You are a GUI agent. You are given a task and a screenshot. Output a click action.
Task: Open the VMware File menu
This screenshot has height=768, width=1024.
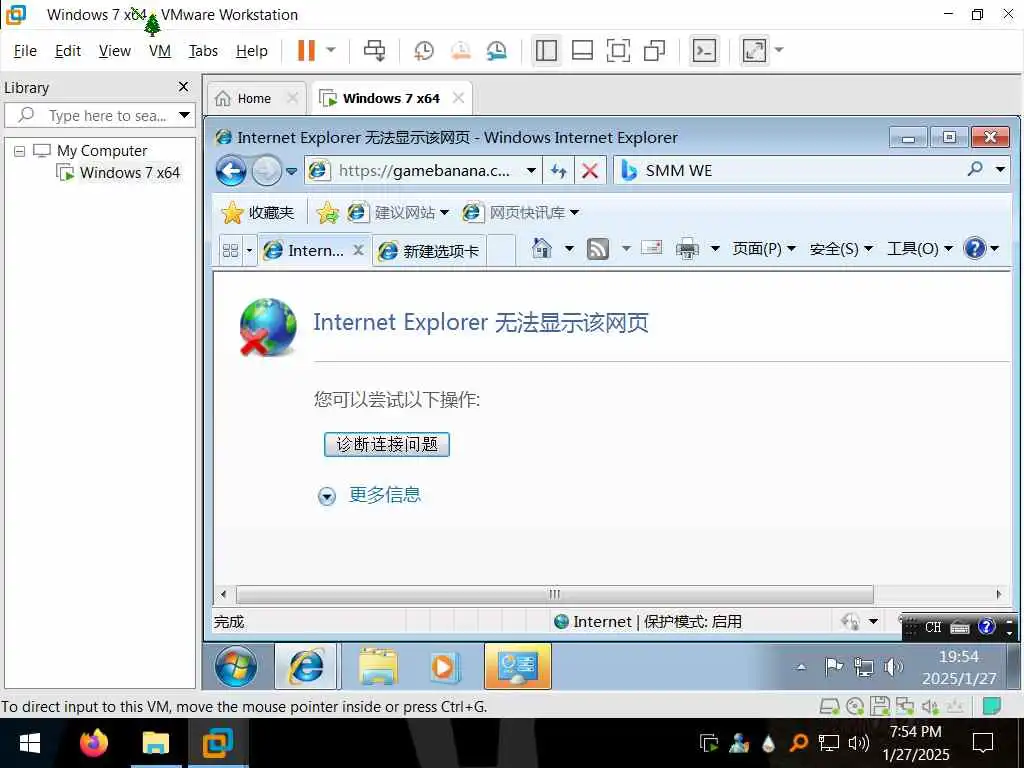tap(25, 51)
